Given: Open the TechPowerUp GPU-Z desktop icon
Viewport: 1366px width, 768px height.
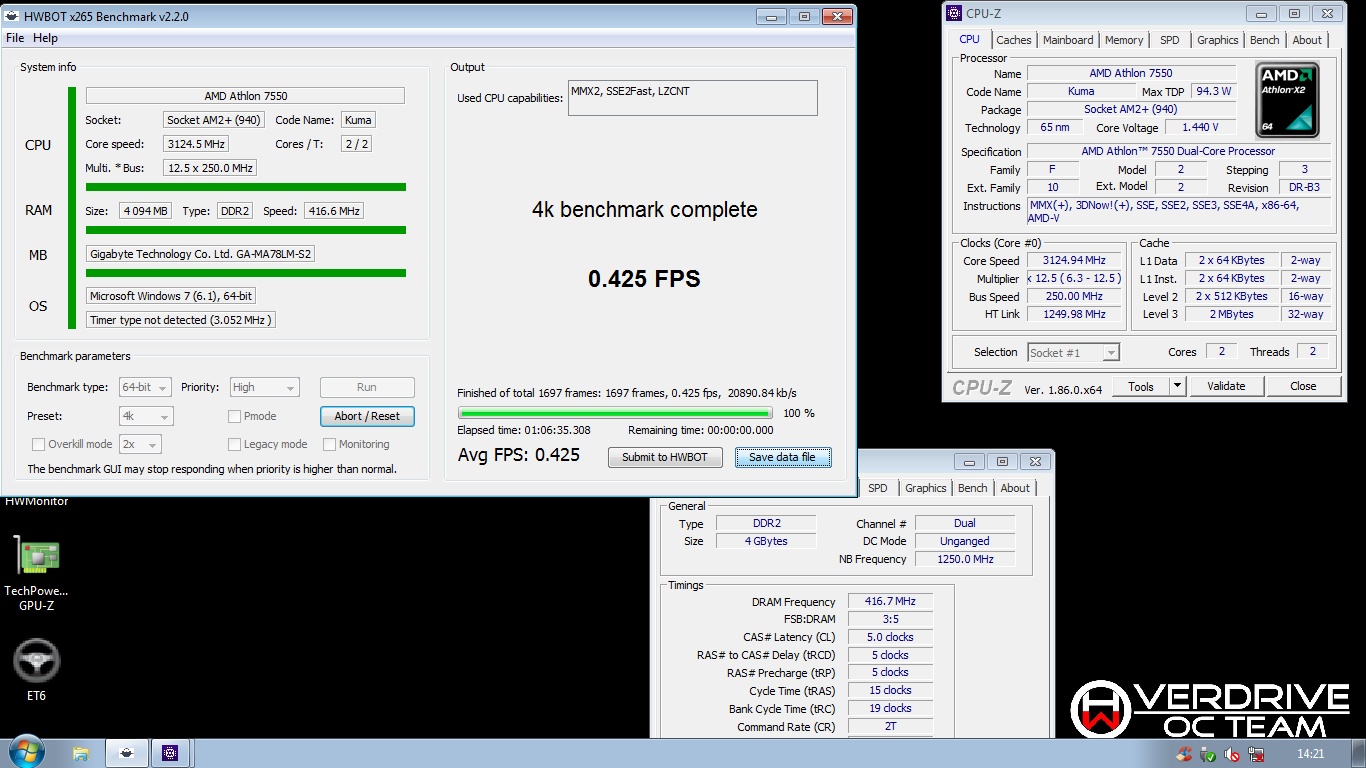Looking at the screenshot, I should point(36,557).
